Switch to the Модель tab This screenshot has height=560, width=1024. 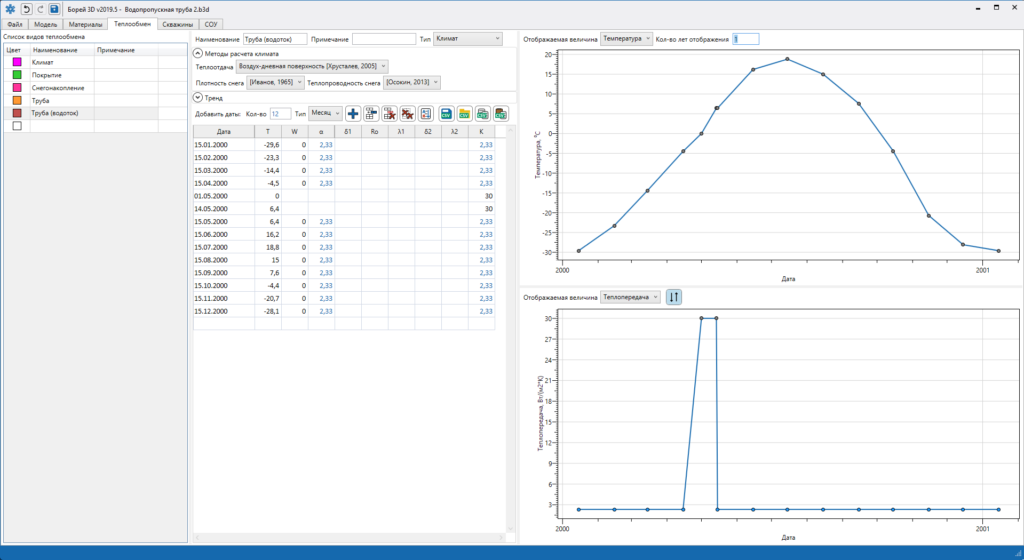pyautogui.click(x=45, y=24)
